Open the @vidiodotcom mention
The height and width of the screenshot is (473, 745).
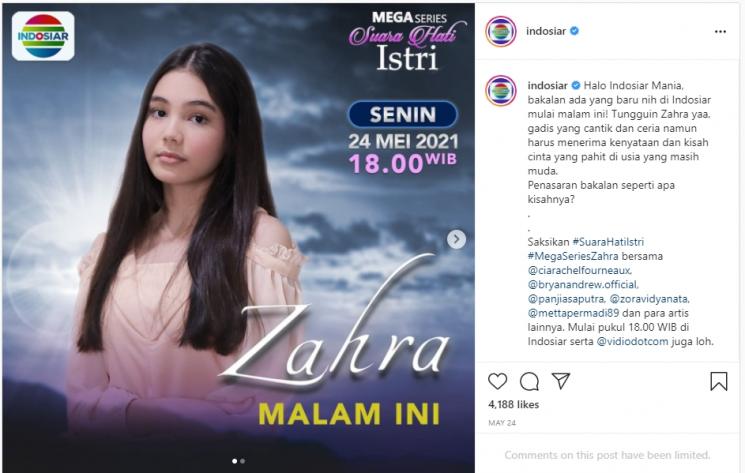click(x=632, y=341)
